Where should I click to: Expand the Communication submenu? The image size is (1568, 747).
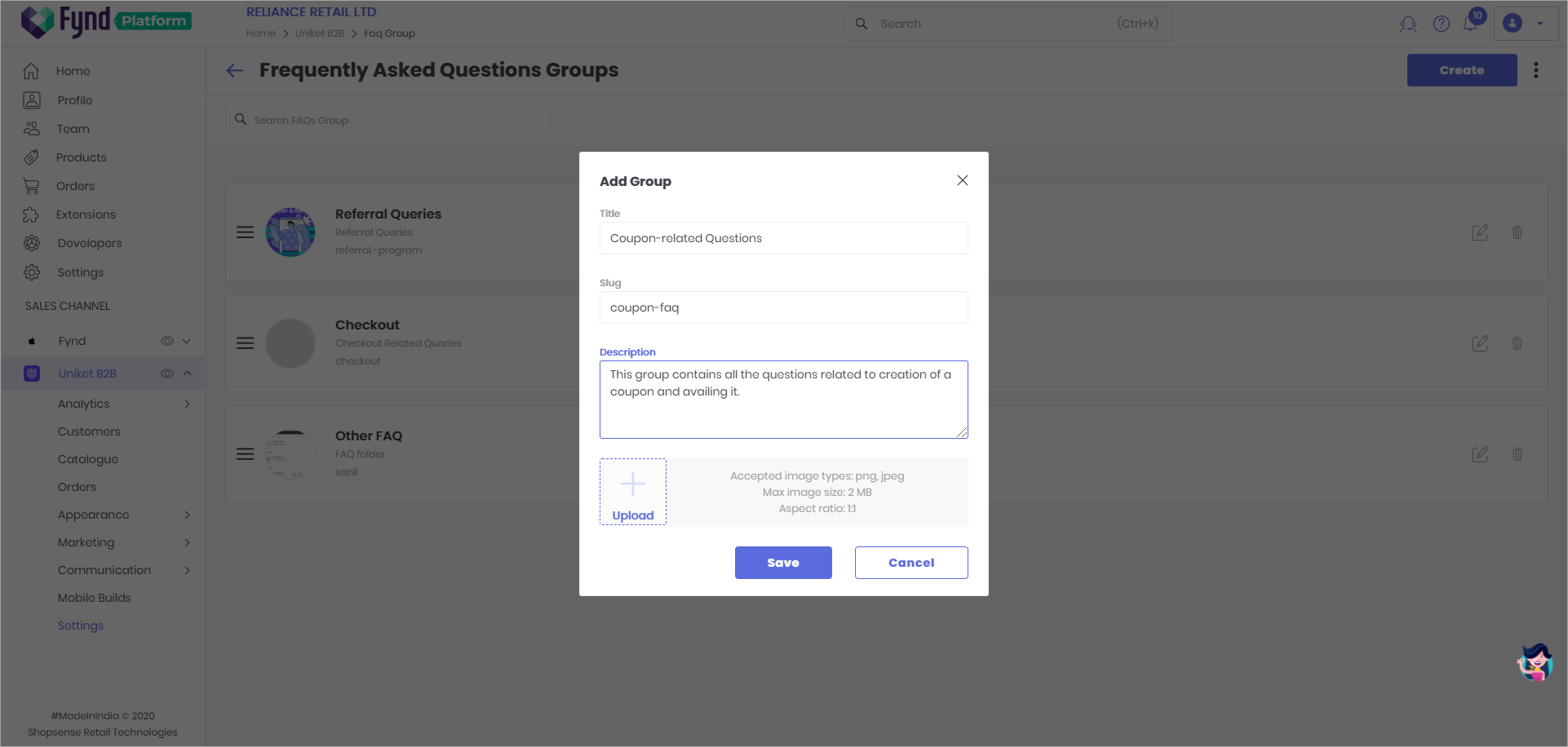point(187,570)
